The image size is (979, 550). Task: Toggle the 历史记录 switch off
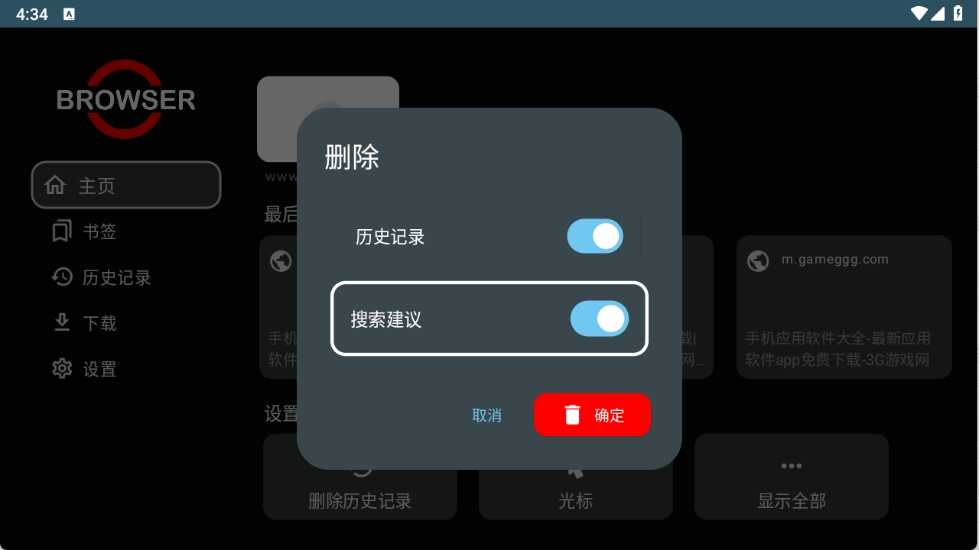pyautogui.click(x=594, y=236)
